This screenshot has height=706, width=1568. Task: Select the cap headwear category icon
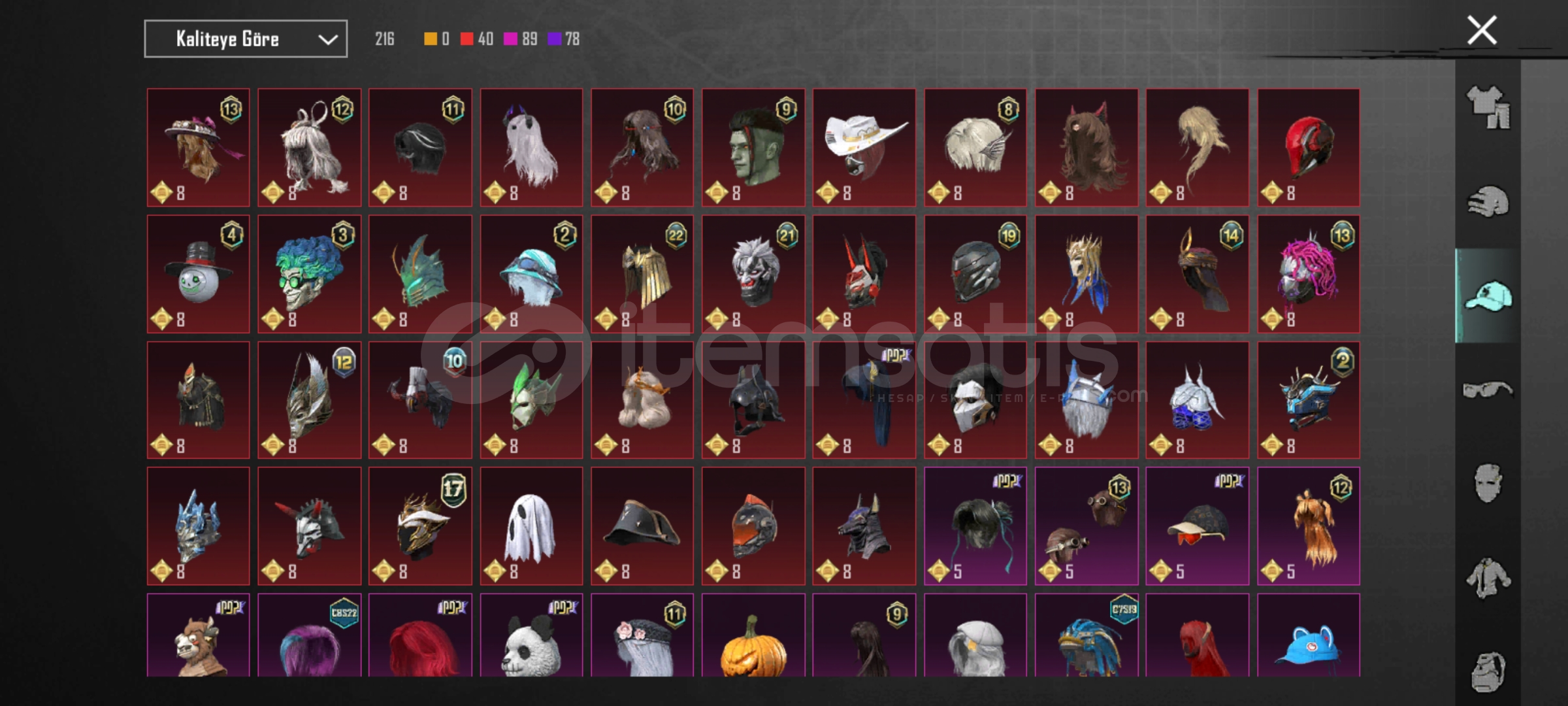point(1488,295)
